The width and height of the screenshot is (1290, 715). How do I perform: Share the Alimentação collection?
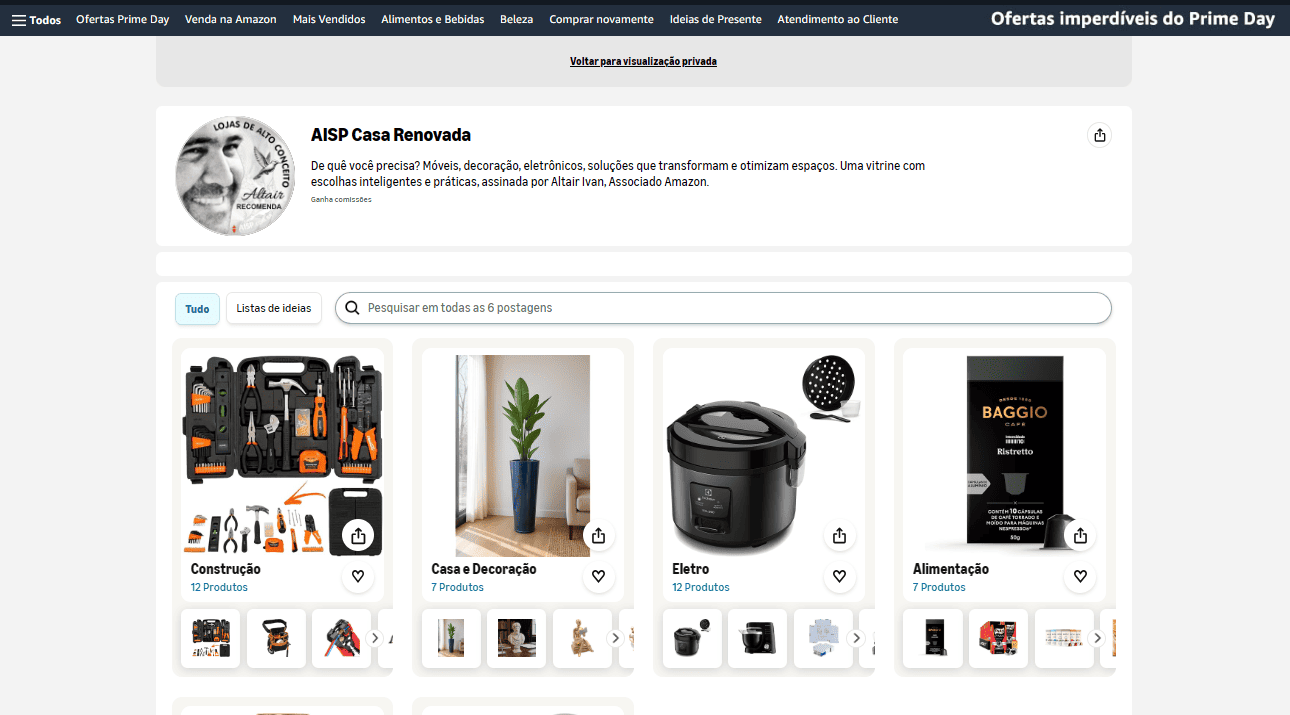point(1080,535)
